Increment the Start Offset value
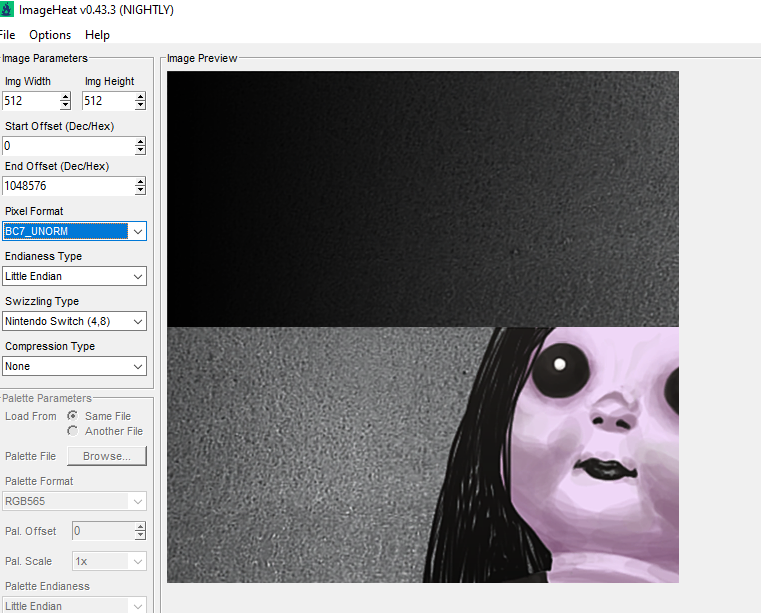The height and width of the screenshot is (613, 761). 140,141
